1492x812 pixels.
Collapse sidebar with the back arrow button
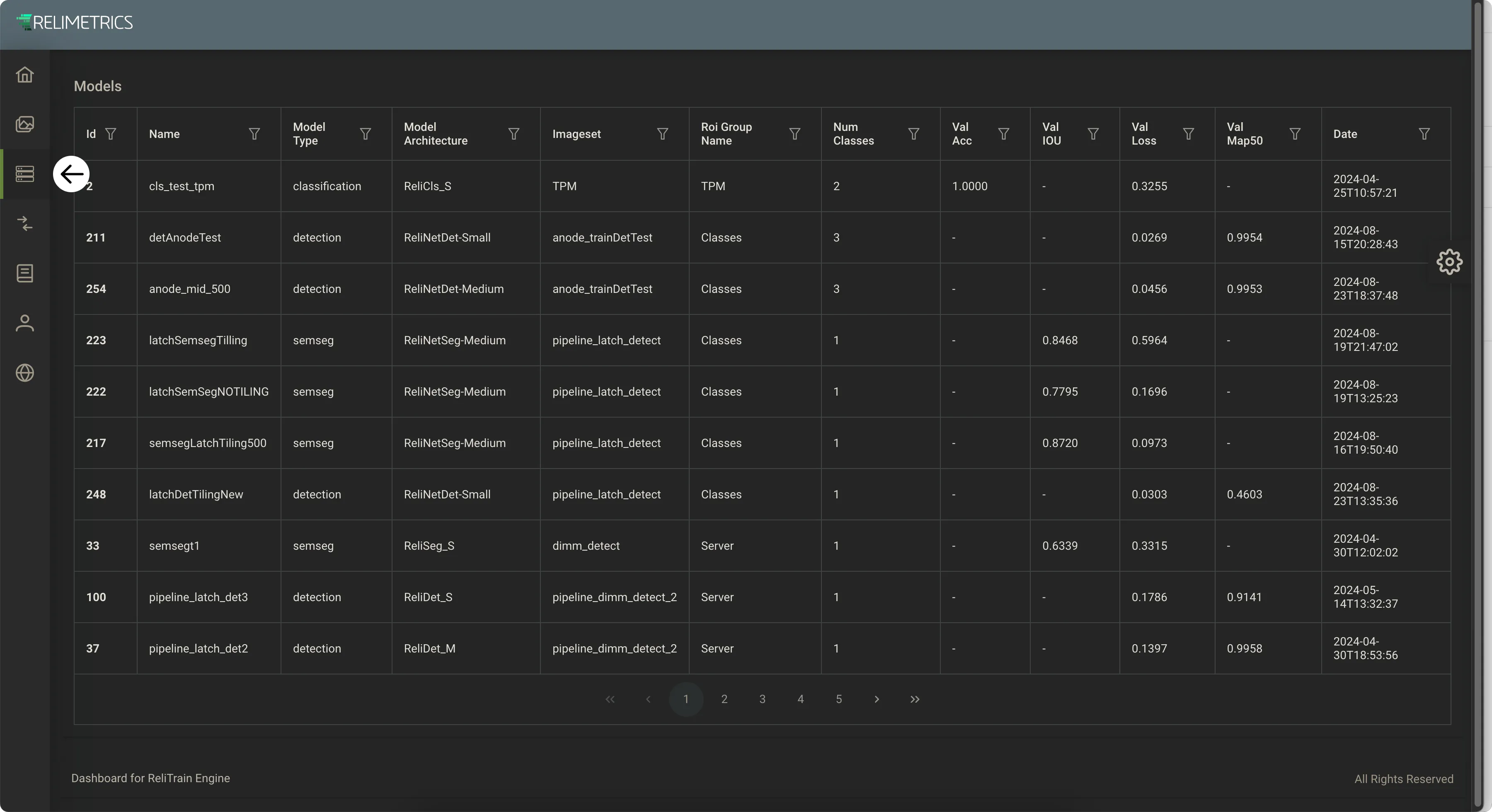click(71, 174)
